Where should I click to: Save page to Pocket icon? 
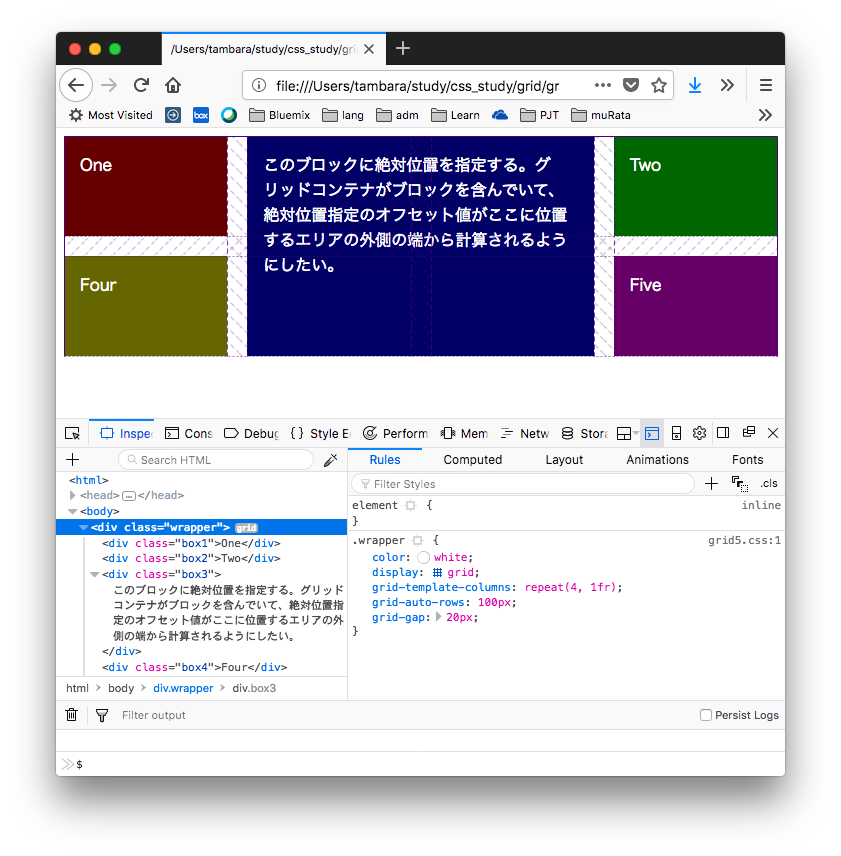pyautogui.click(x=631, y=85)
